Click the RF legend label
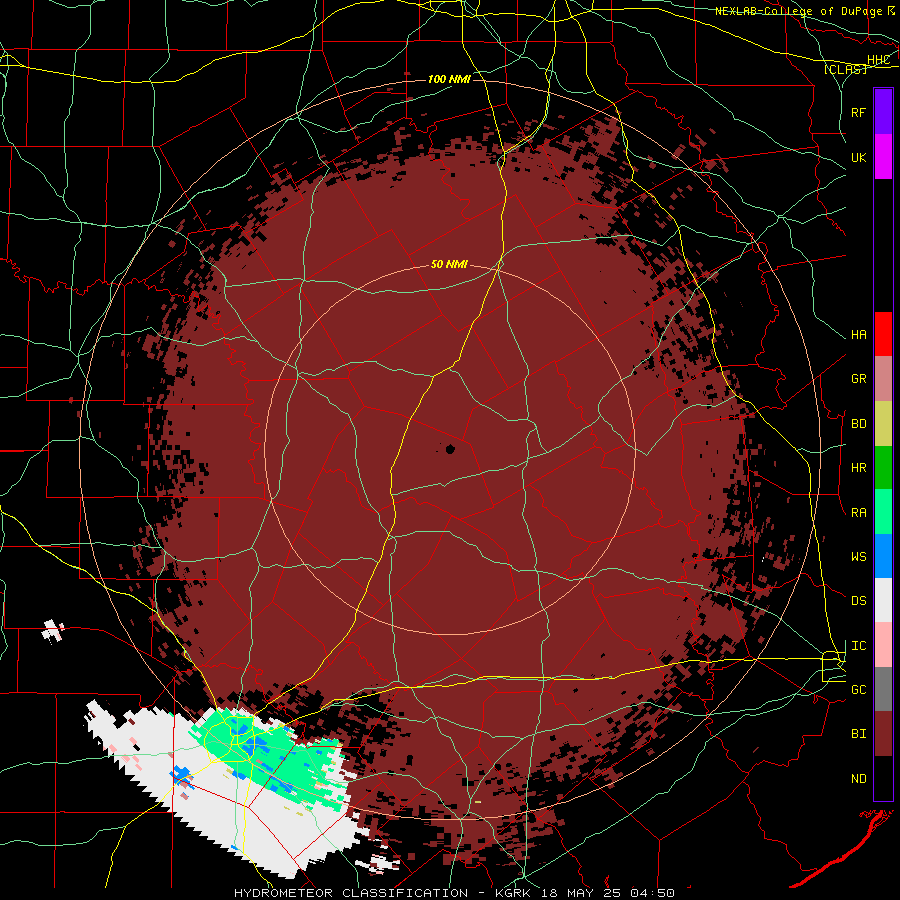The width and height of the screenshot is (900, 900). (x=859, y=112)
